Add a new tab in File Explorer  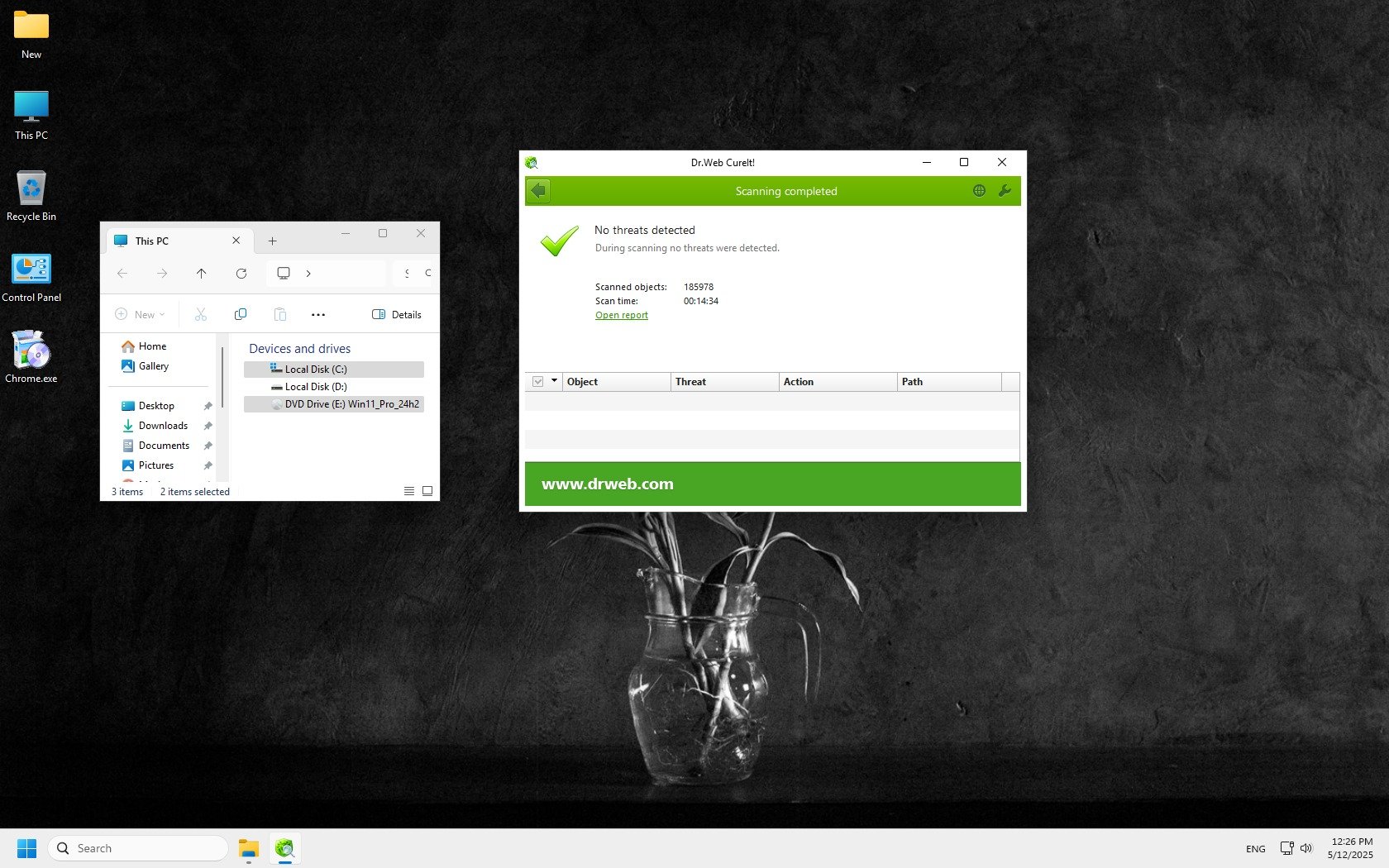point(272,241)
